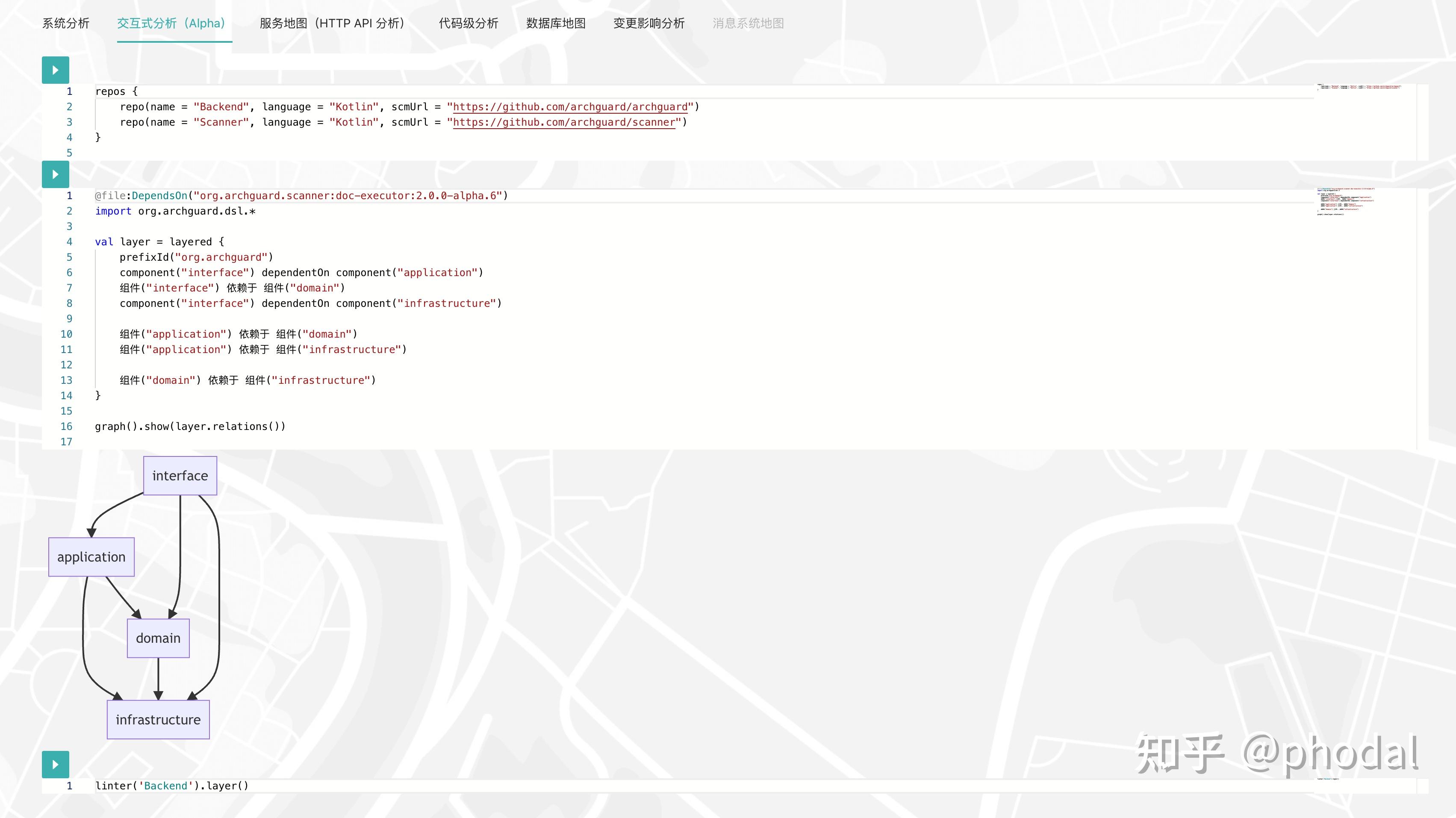The height and width of the screenshot is (818, 1456).
Task: Select the infrastructure graph node
Action: coord(158,720)
